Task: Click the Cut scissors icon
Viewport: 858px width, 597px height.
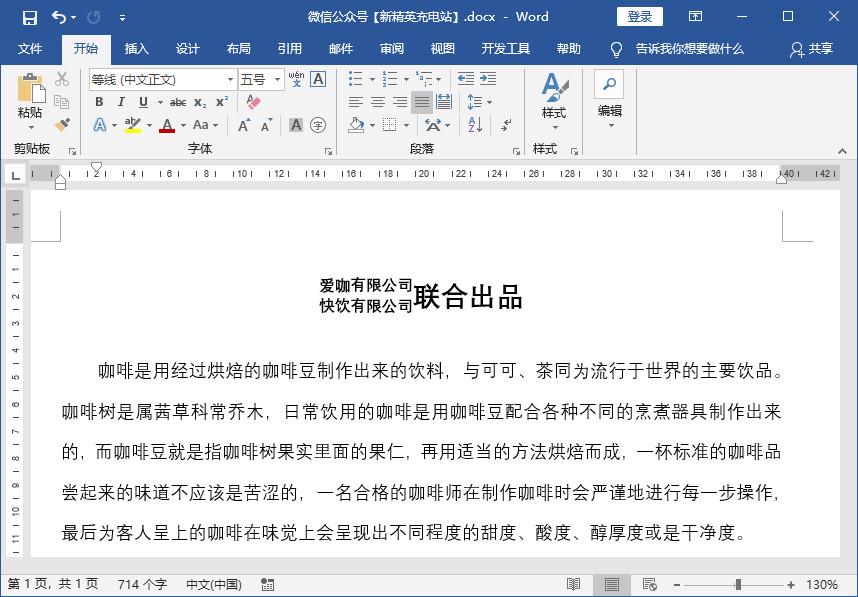Action: [x=62, y=79]
